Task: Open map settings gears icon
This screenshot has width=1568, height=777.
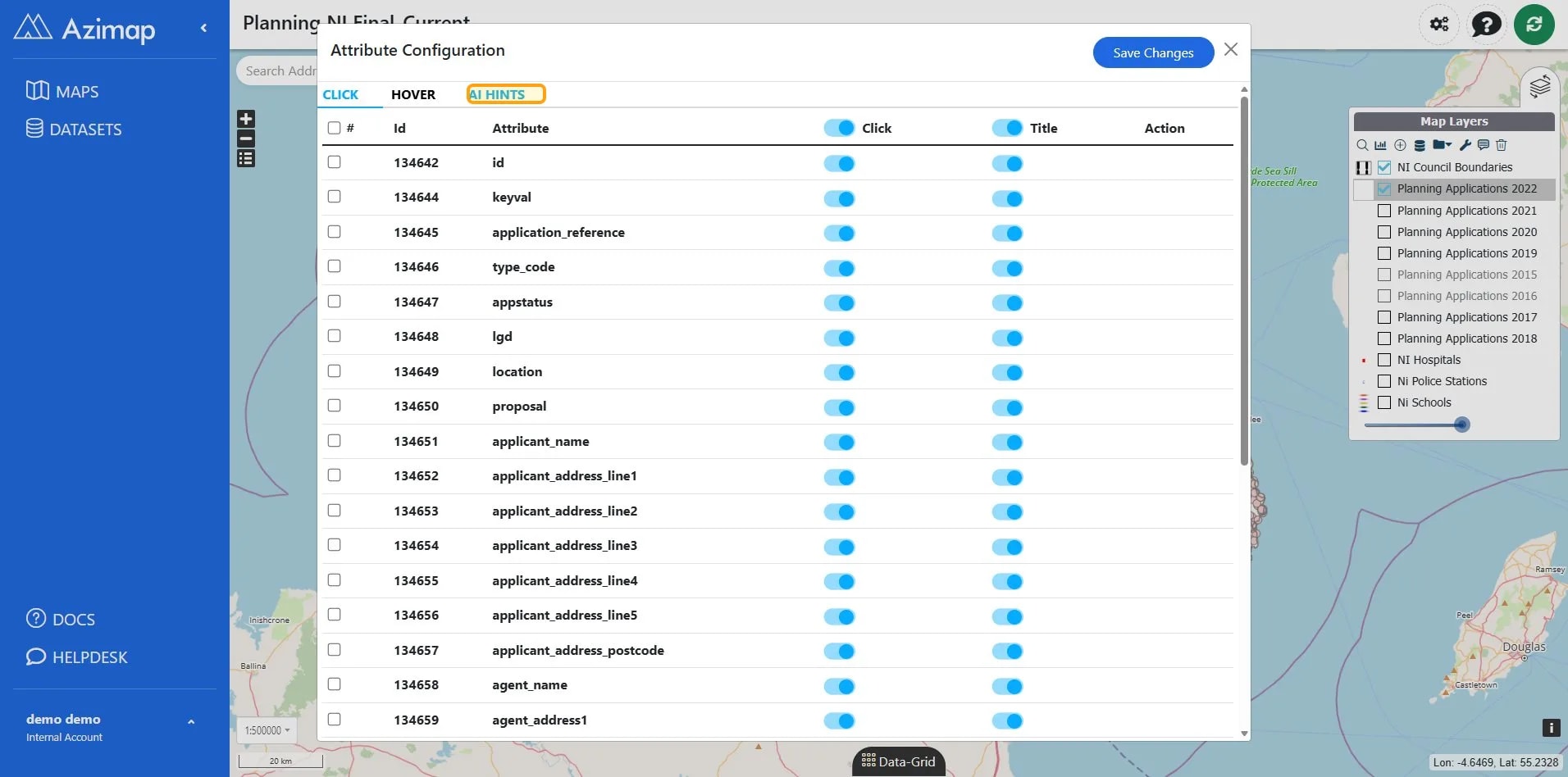Action: pyautogui.click(x=1439, y=24)
